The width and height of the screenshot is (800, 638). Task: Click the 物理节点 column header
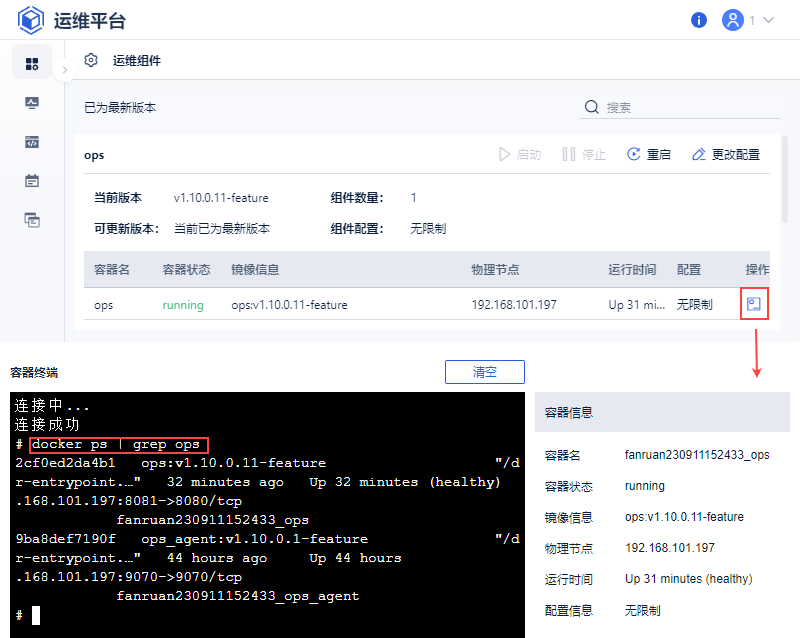point(495,269)
